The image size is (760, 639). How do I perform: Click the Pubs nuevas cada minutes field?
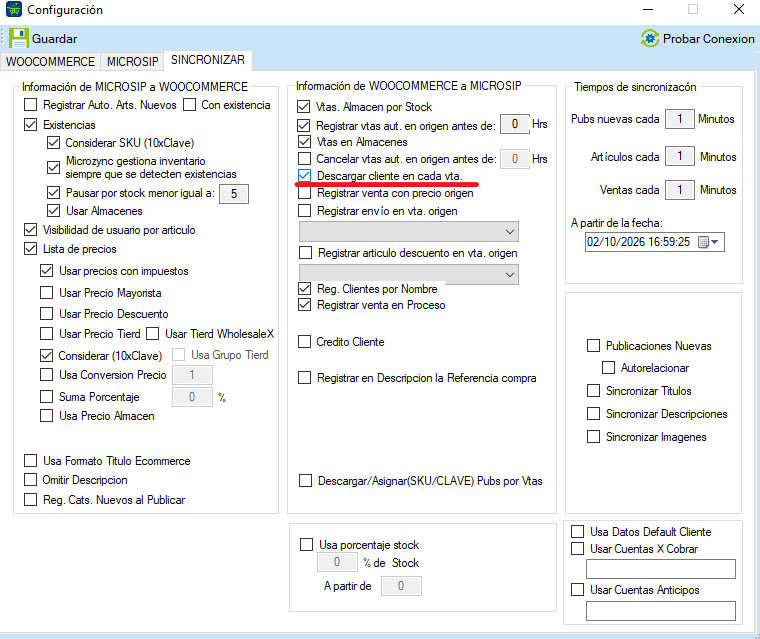pyautogui.click(x=680, y=119)
